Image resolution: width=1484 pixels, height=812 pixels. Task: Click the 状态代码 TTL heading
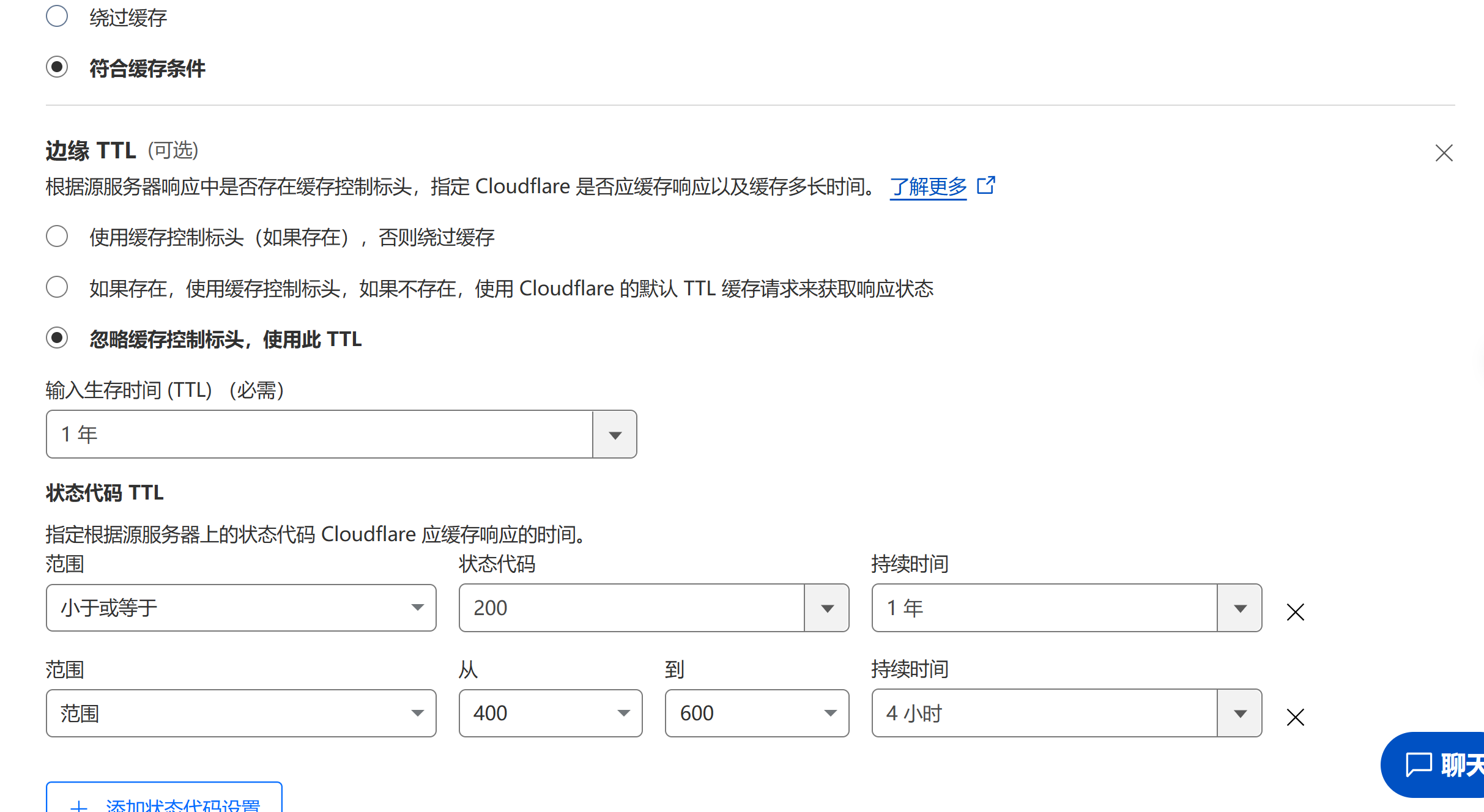tap(105, 493)
